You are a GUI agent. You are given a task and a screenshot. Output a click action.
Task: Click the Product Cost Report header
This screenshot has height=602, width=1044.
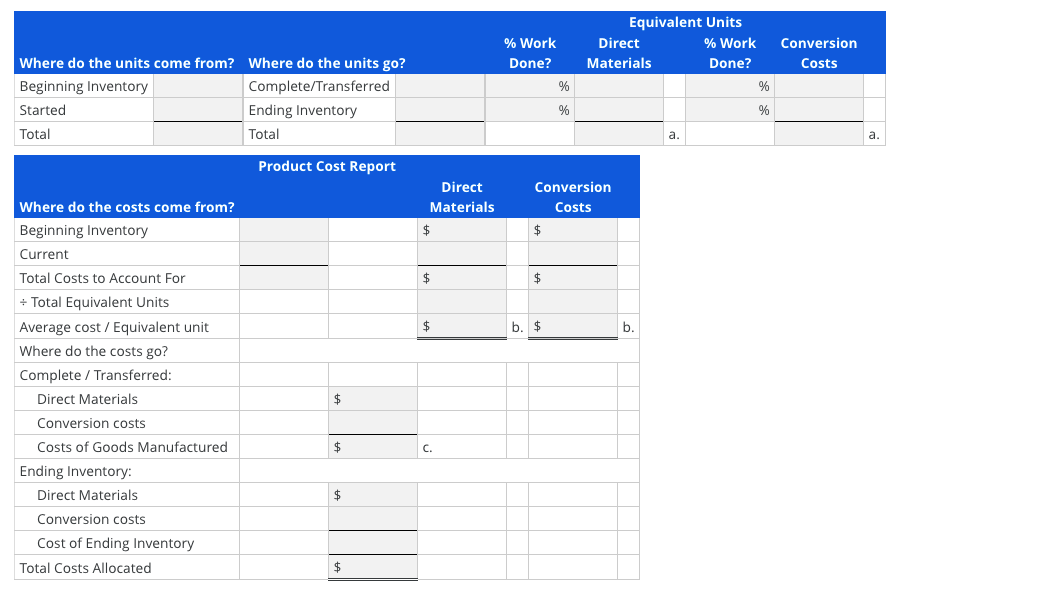(325, 166)
